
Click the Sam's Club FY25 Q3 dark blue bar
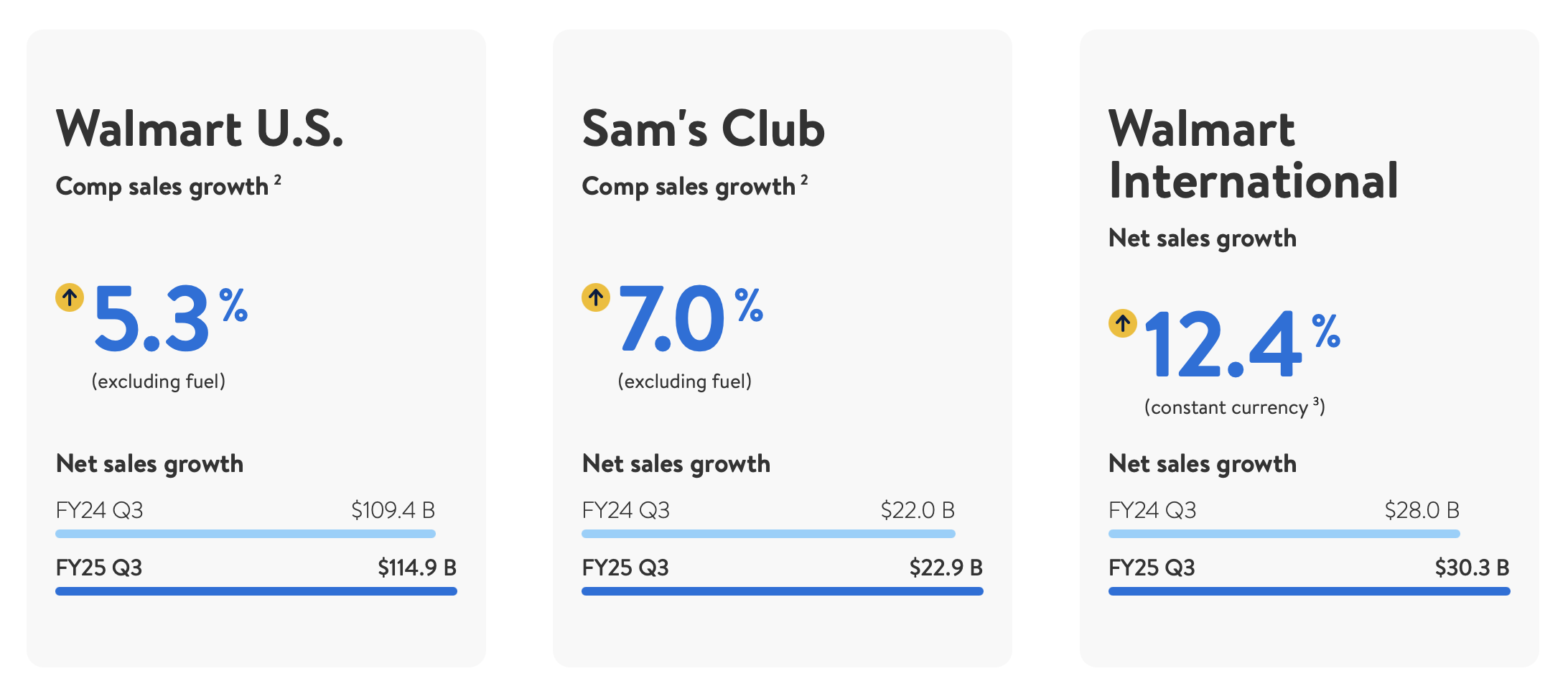pyautogui.click(x=783, y=591)
